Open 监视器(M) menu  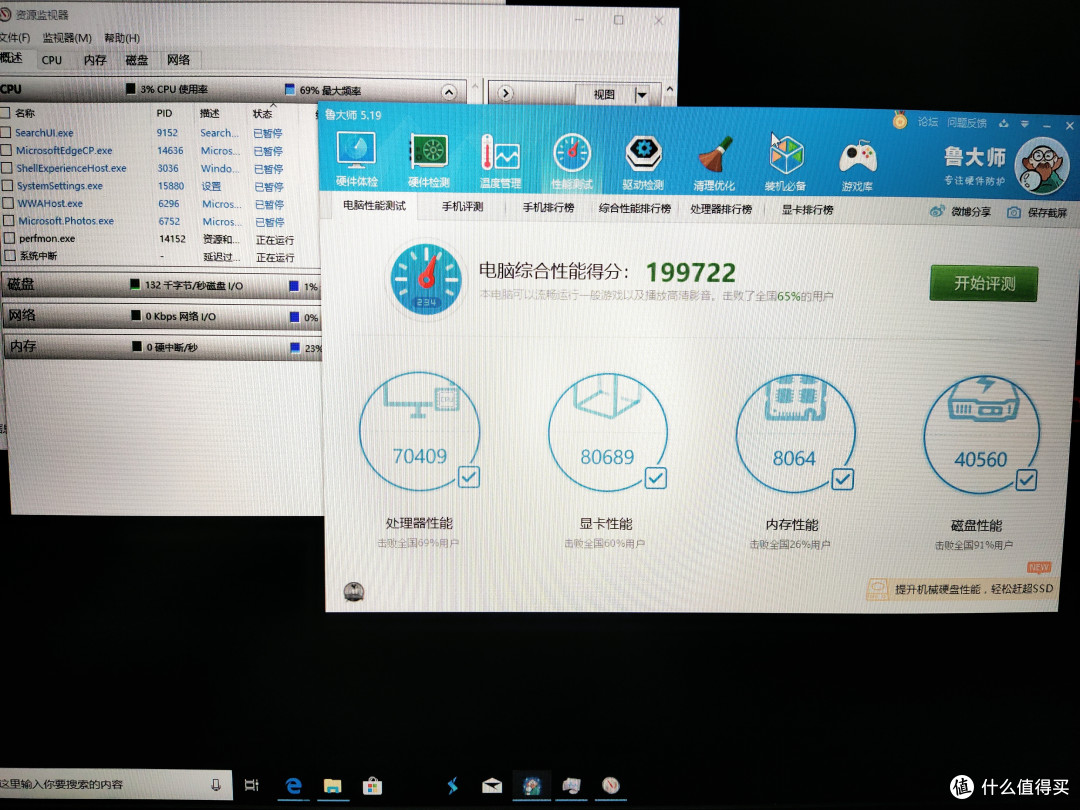pyautogui.click(x=67, y=37)
